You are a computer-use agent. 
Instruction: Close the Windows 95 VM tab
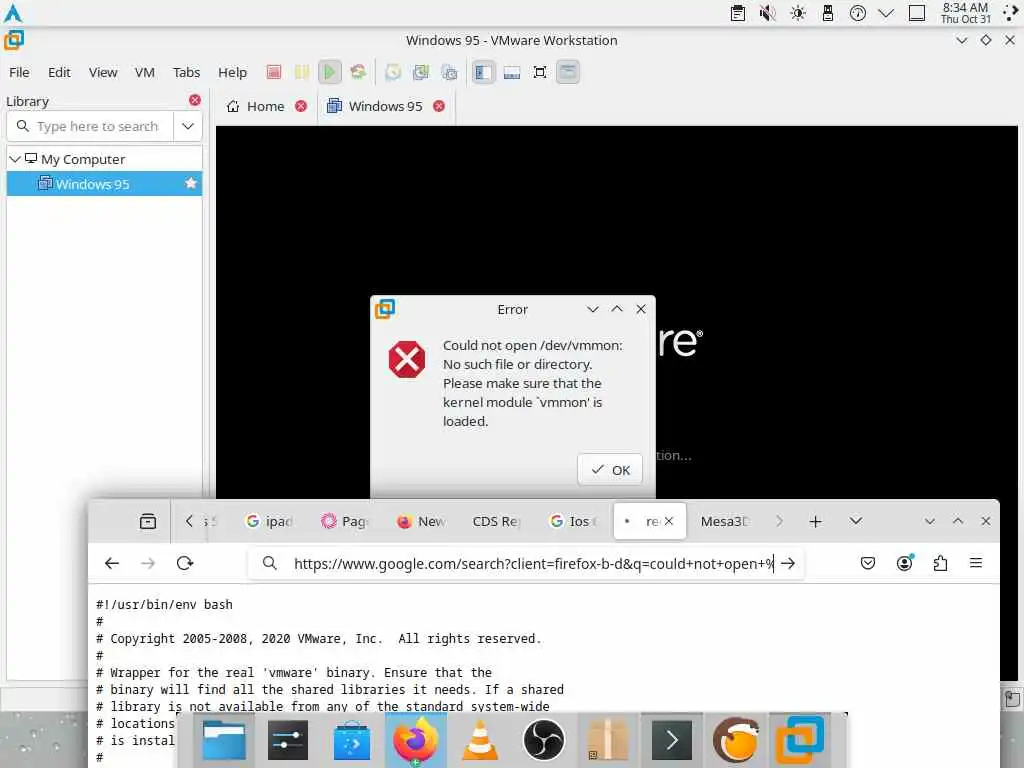pos(439,106)
